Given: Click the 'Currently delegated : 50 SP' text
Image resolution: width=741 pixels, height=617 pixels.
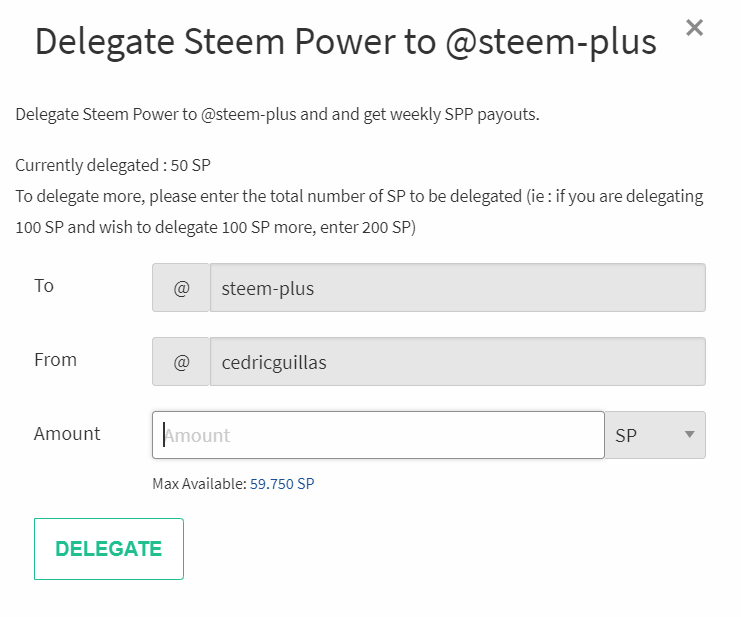Looking at the screenshot, I should tap(113, 165).
